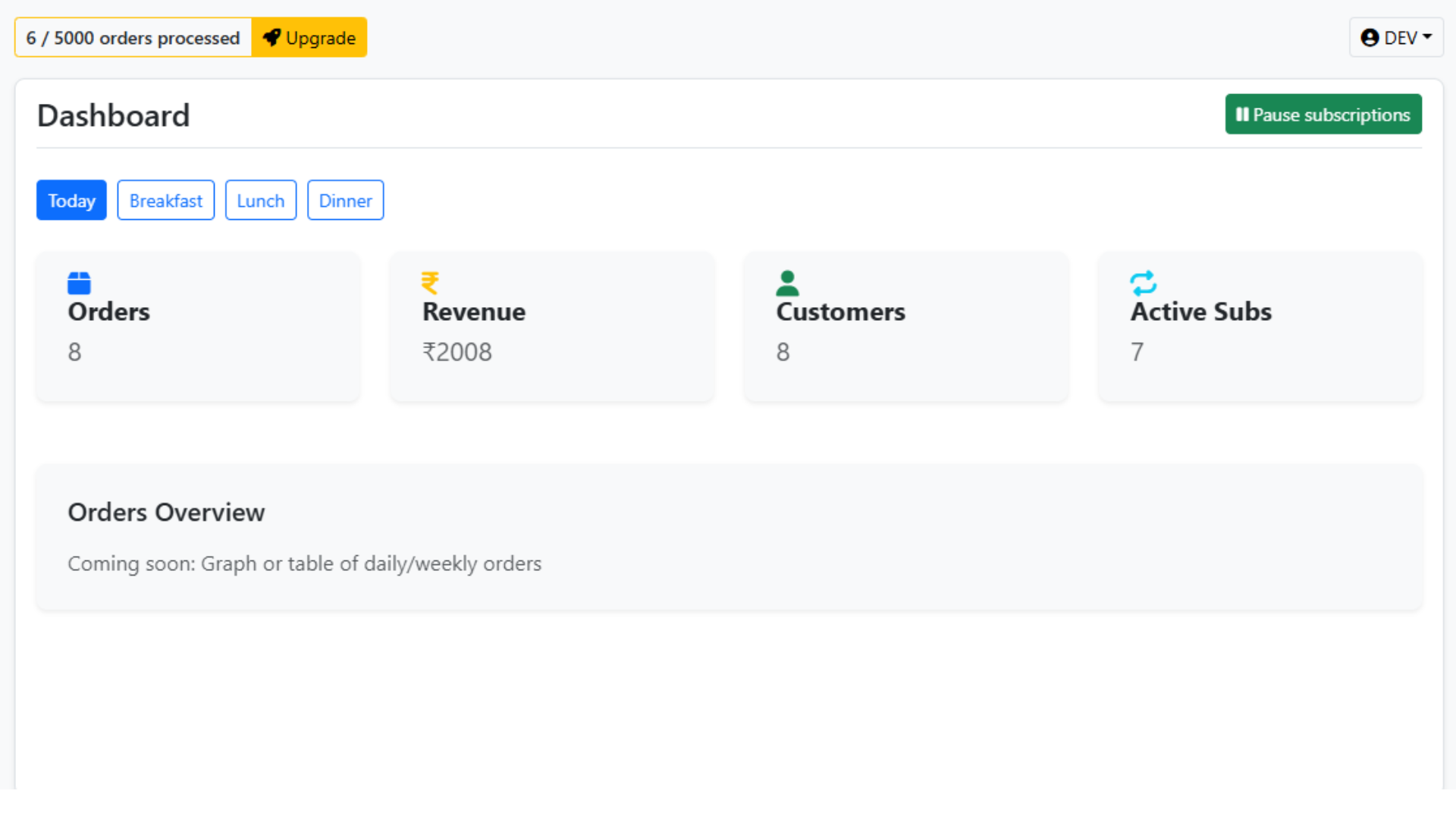Click the Revenue card title
The image size is (1456, 819).
coord(474,312)
